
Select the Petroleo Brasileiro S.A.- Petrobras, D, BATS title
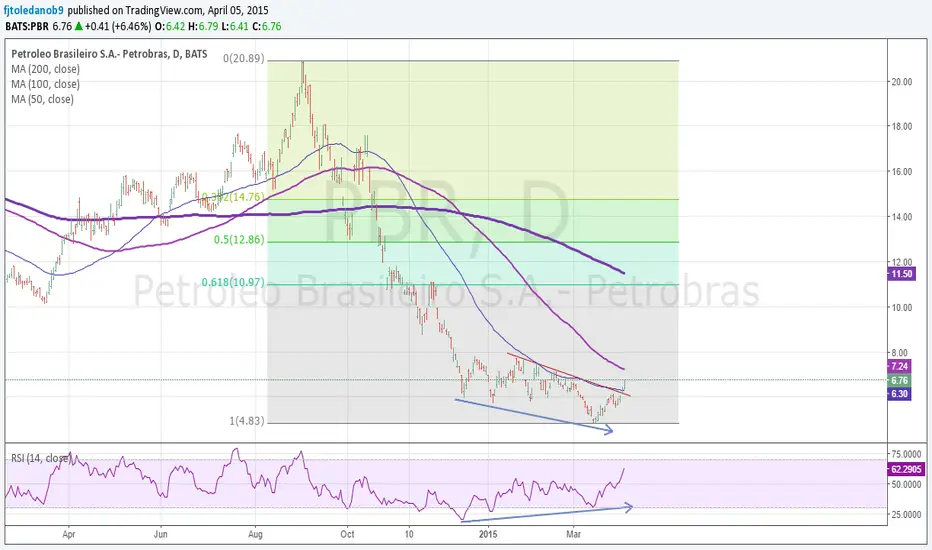(109, 54)
